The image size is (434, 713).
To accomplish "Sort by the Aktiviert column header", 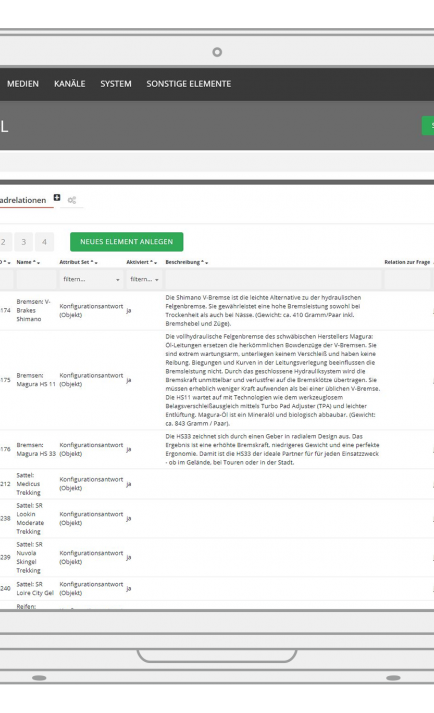I will [x=141, y=262].
